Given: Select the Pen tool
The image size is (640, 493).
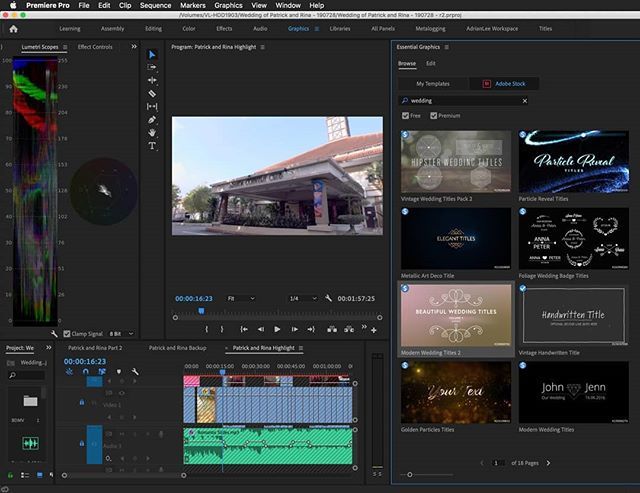Looking at the screenshot, I should pos(152,120).
